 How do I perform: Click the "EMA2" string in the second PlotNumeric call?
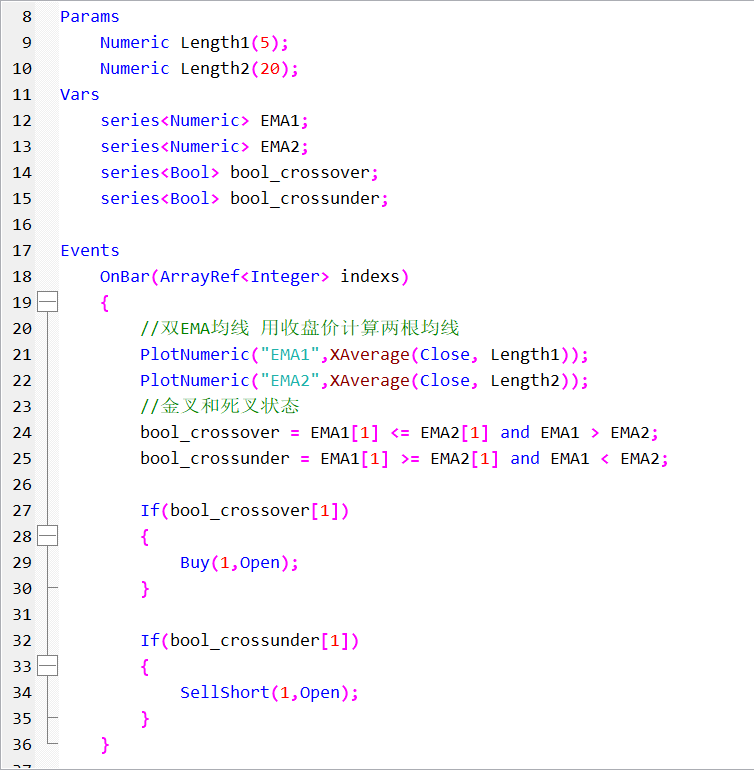click(x=285, y=380)
